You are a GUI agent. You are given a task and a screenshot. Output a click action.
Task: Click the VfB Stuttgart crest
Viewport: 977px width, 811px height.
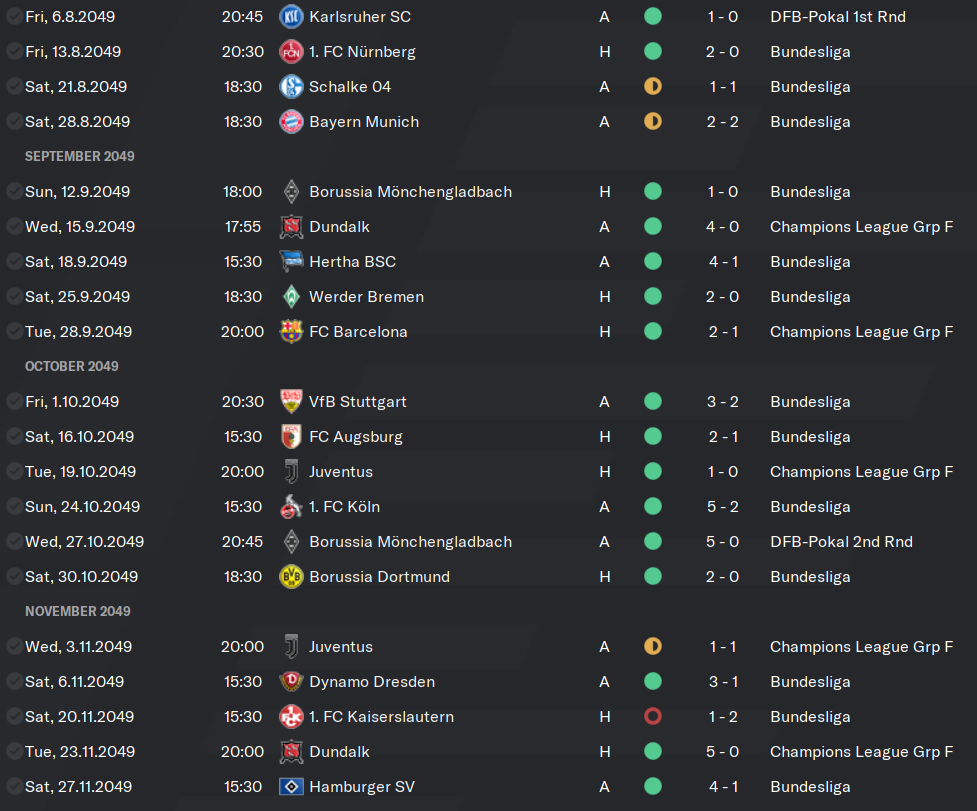291,402
